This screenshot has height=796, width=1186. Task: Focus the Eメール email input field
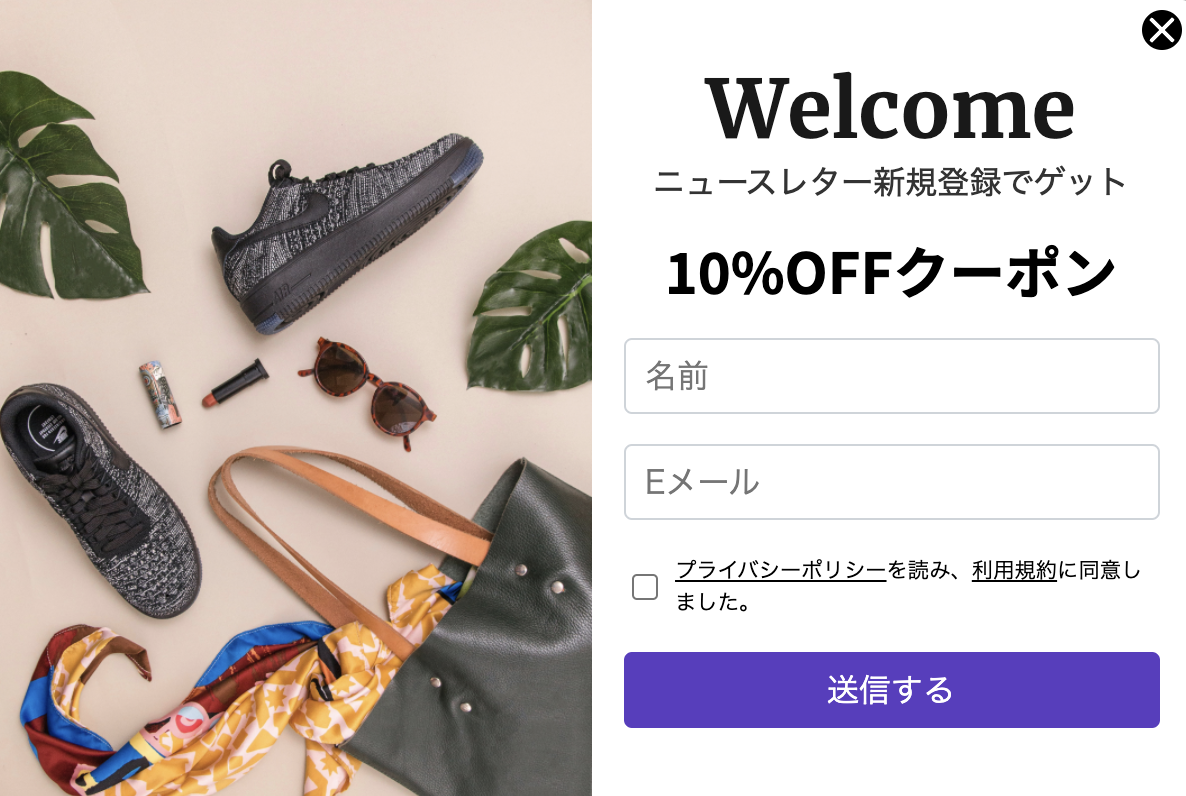pos(891,482)
